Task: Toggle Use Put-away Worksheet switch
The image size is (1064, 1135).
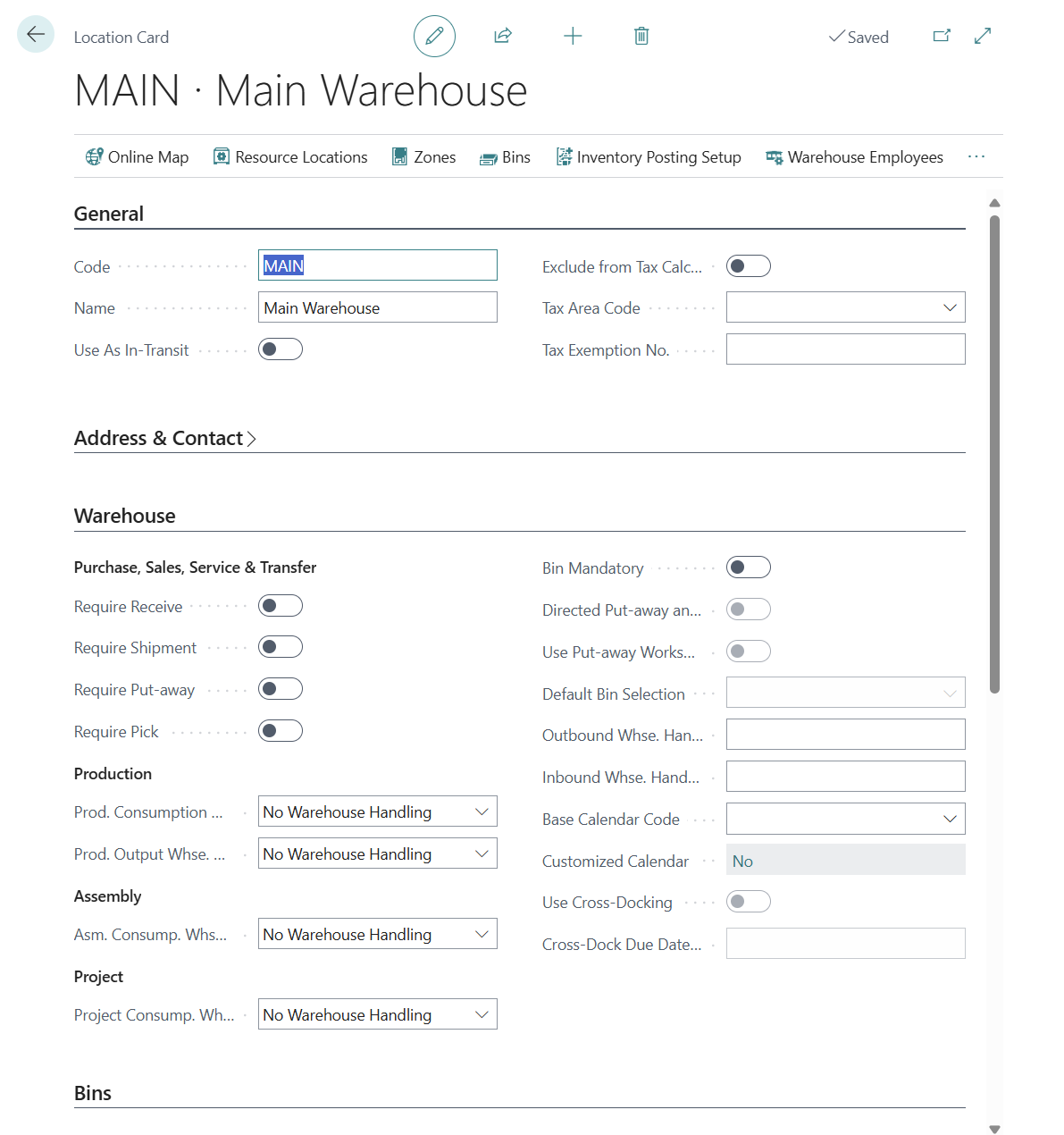Action: tap(749, 652)
